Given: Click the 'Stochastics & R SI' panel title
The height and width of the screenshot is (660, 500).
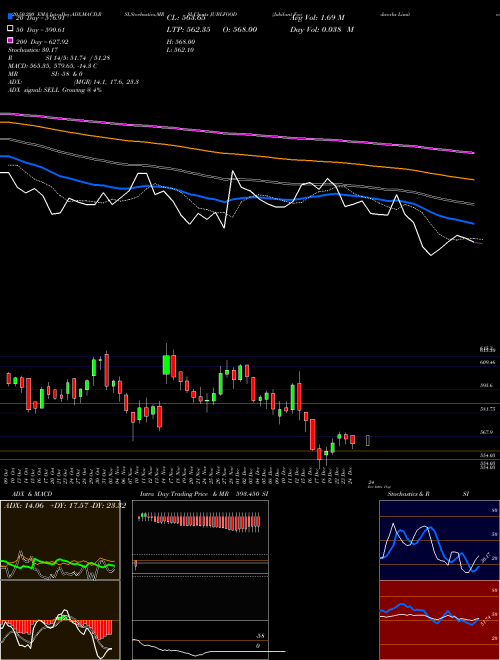Looking at the screenshot, I should pos(428,494).
